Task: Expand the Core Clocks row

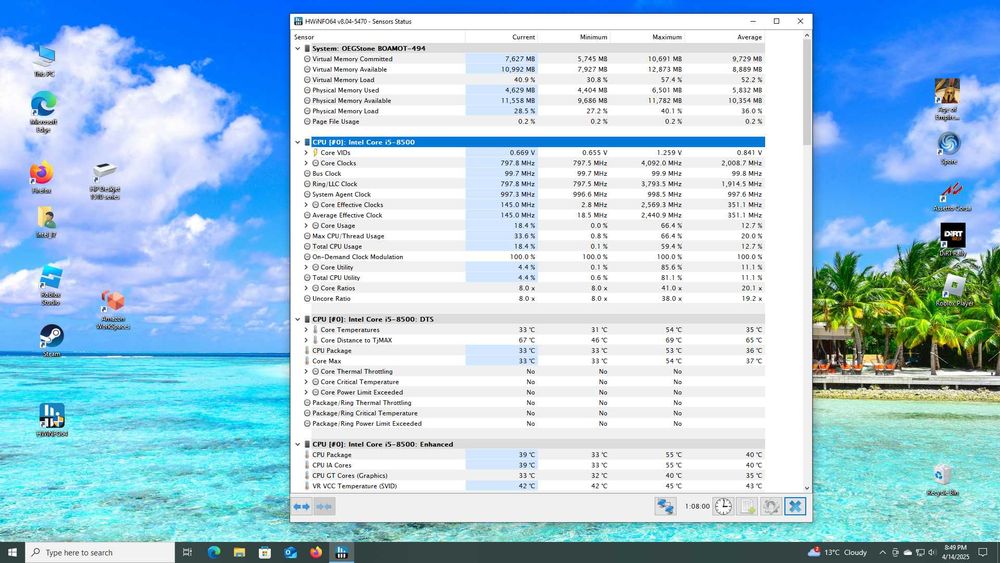Action: (x=306, y=163)
